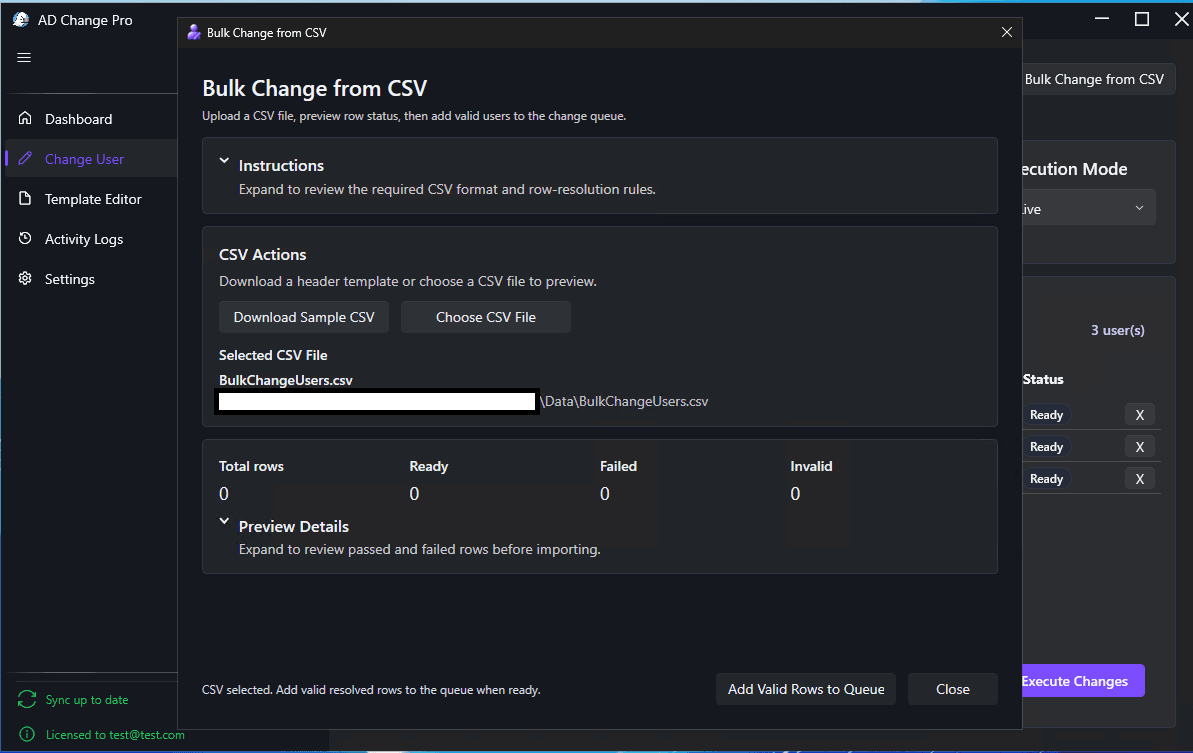Minimize the AD Change Pro window

[x=1102, y=19]
